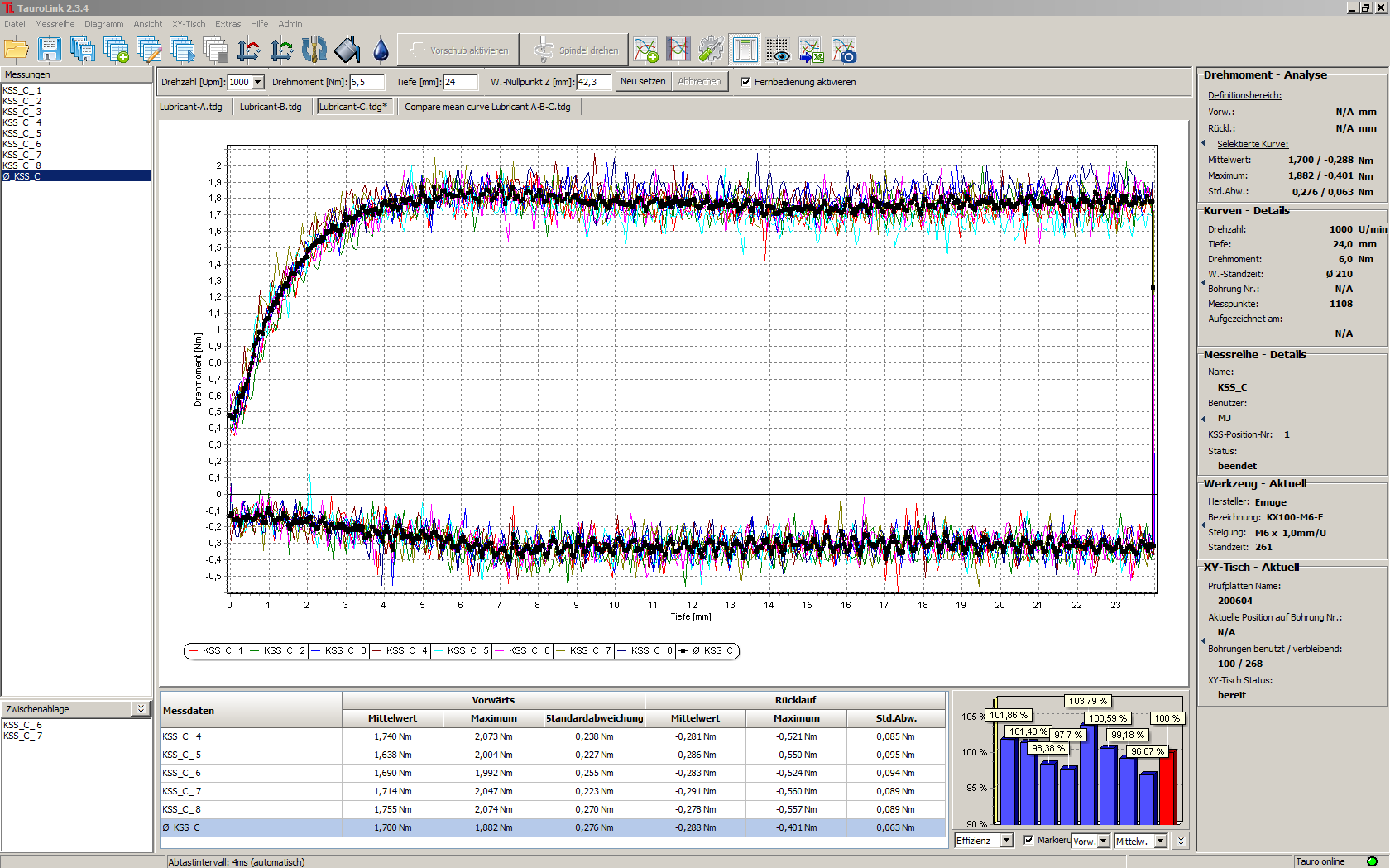The height and width of the screenshot is (868, 1390).
Task: Open the Datei menu
Action: (x=14, y=24)
